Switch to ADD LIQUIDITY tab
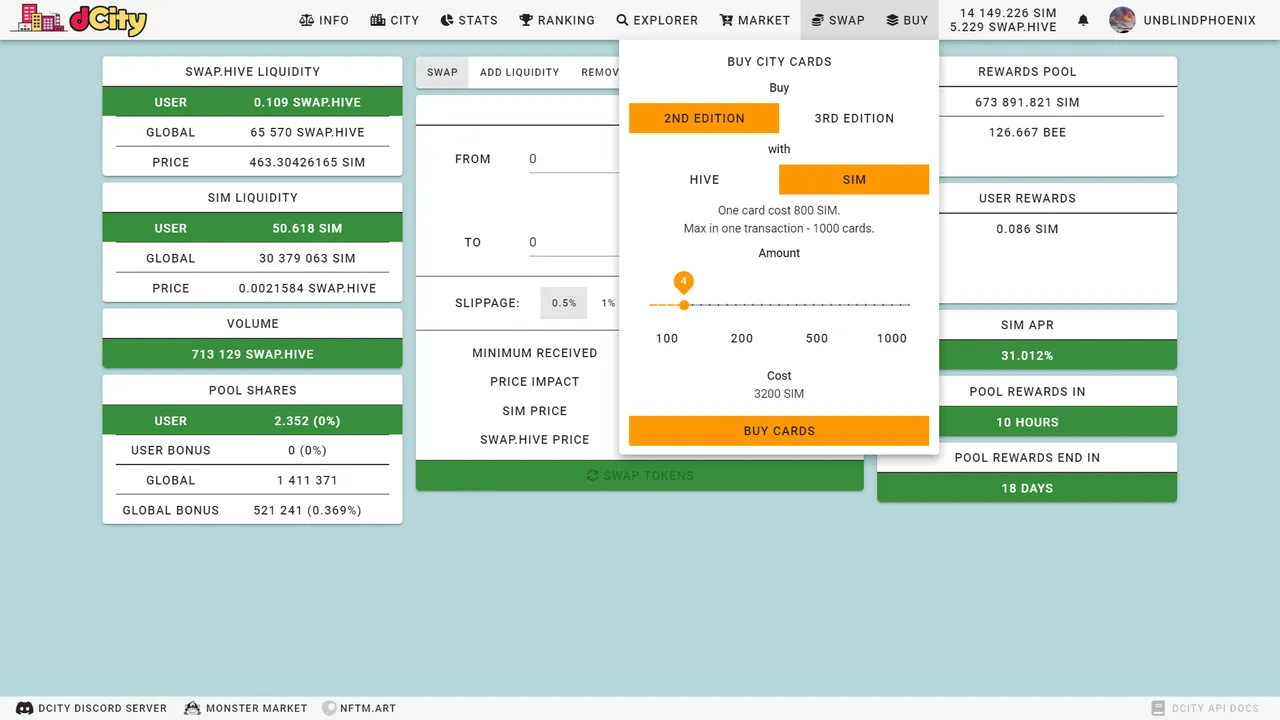 tap(520, 72)
